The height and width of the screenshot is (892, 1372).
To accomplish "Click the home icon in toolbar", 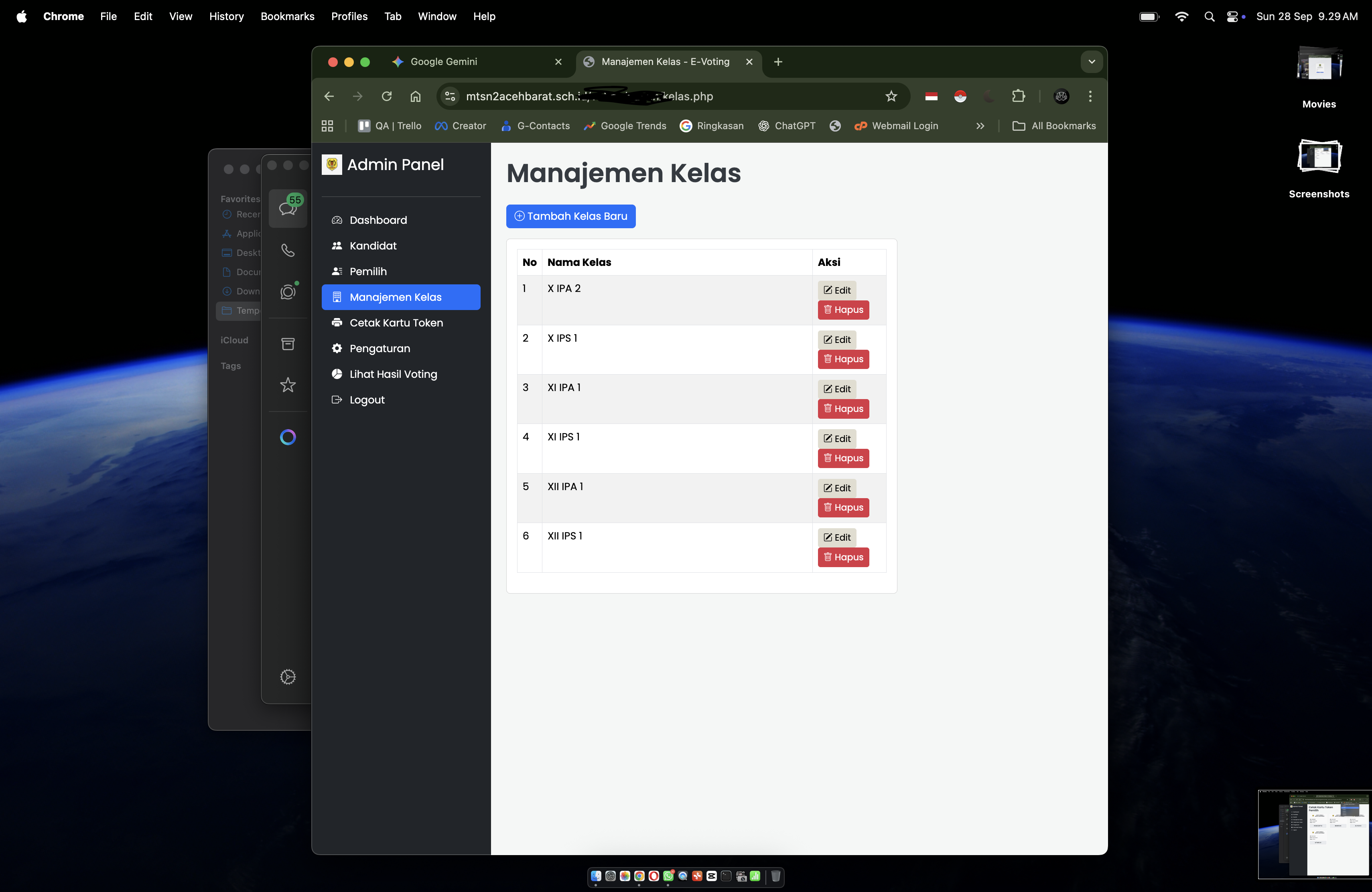I will pyautogui.click(x=415, y=96).
